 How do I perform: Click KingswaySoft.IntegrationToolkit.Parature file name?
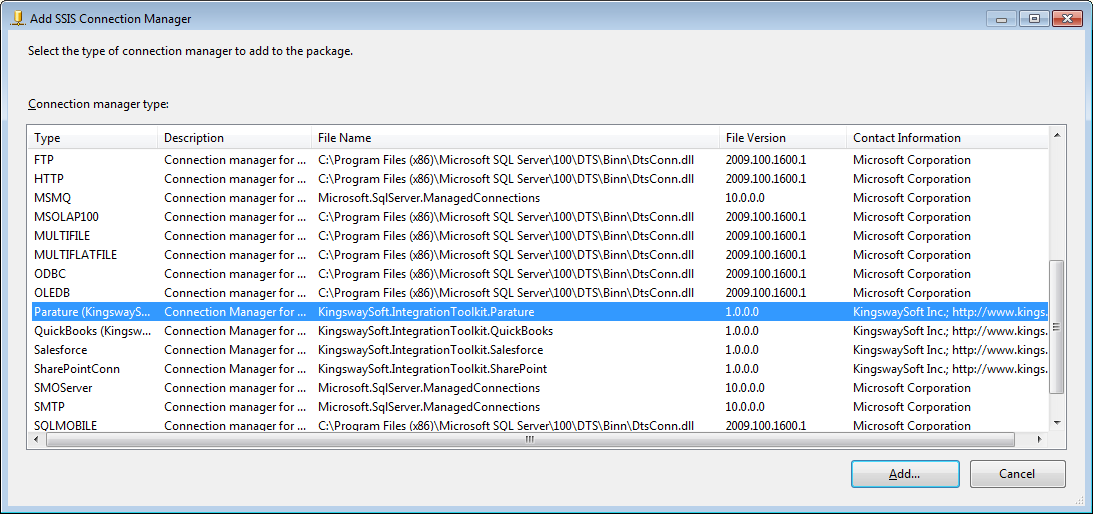[426, 312]
